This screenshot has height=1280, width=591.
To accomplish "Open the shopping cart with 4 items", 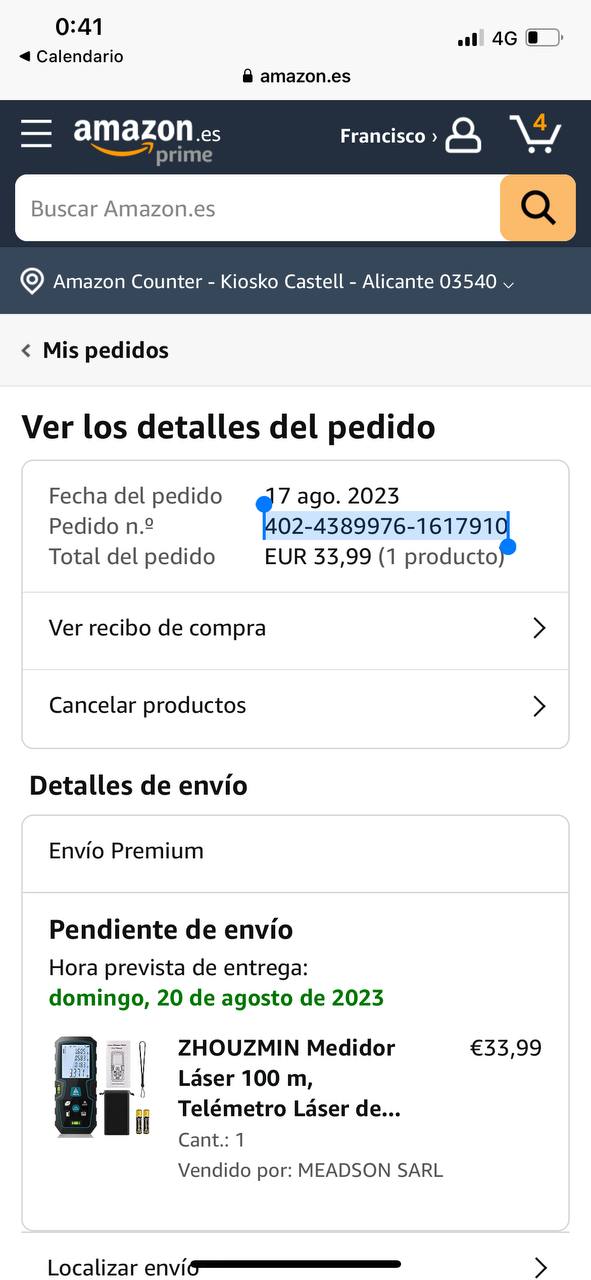I will (x=535, y=134).
